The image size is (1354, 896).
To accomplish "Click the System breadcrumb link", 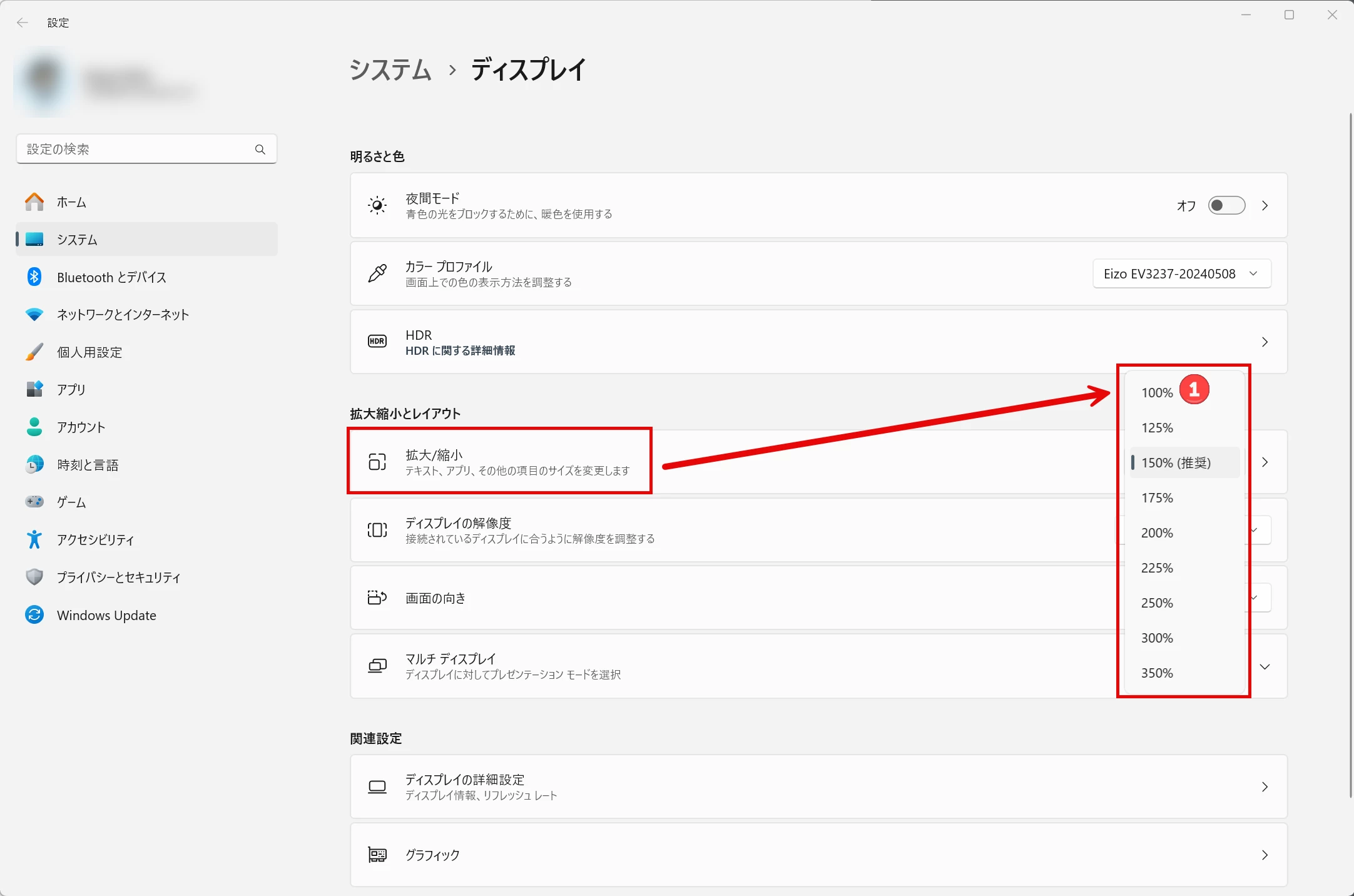I will 390,69.
